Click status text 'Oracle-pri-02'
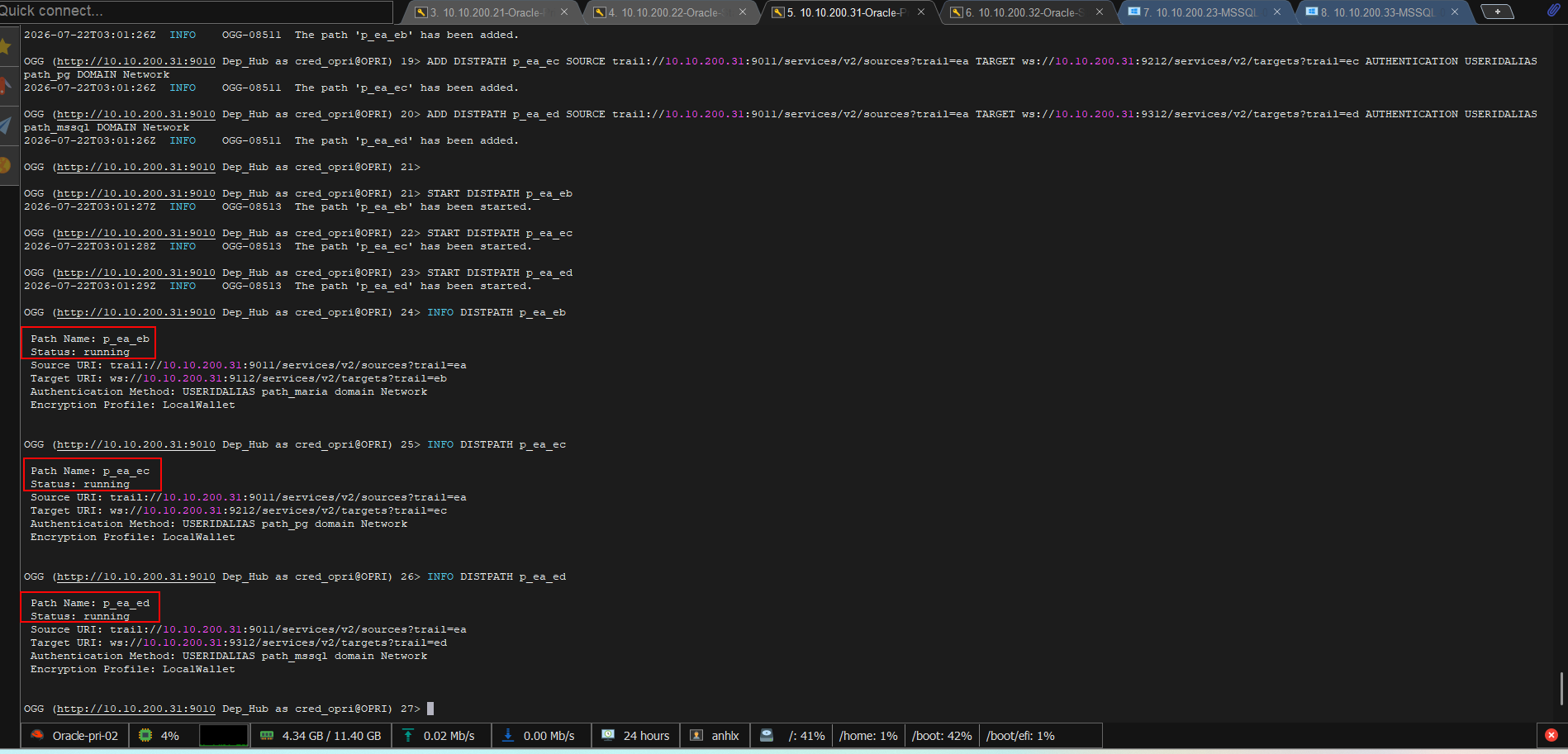Screen dimensions: 1568x754 pyautogui.click(x=85, y=736)
